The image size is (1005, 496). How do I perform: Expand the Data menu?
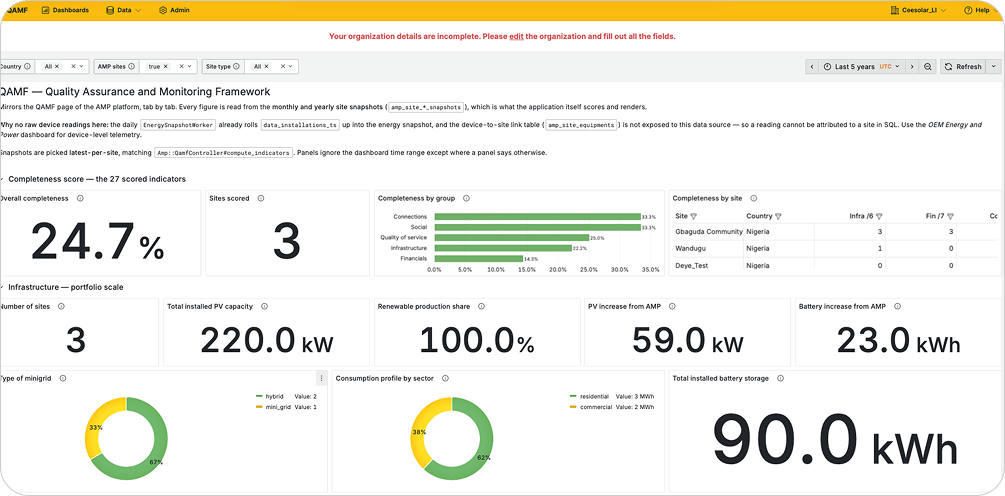(x=124, y=10)
